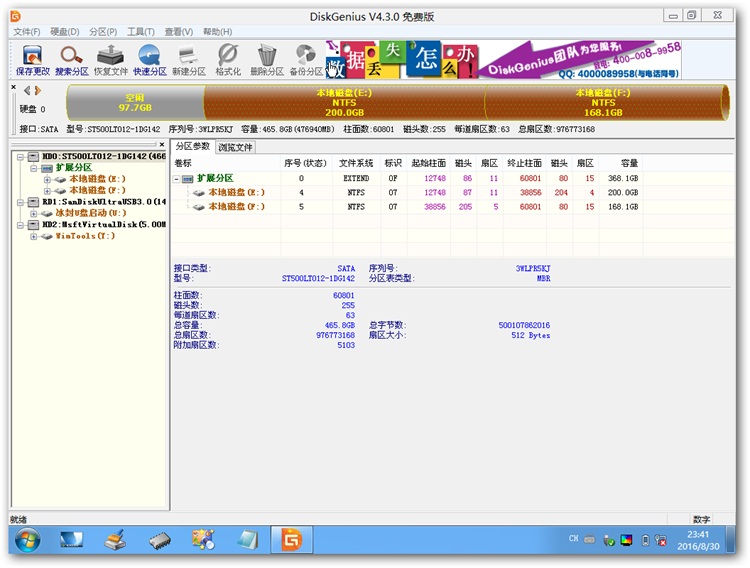
Task: Click the keyboard icon in system tray
Action: coord(590,540)
